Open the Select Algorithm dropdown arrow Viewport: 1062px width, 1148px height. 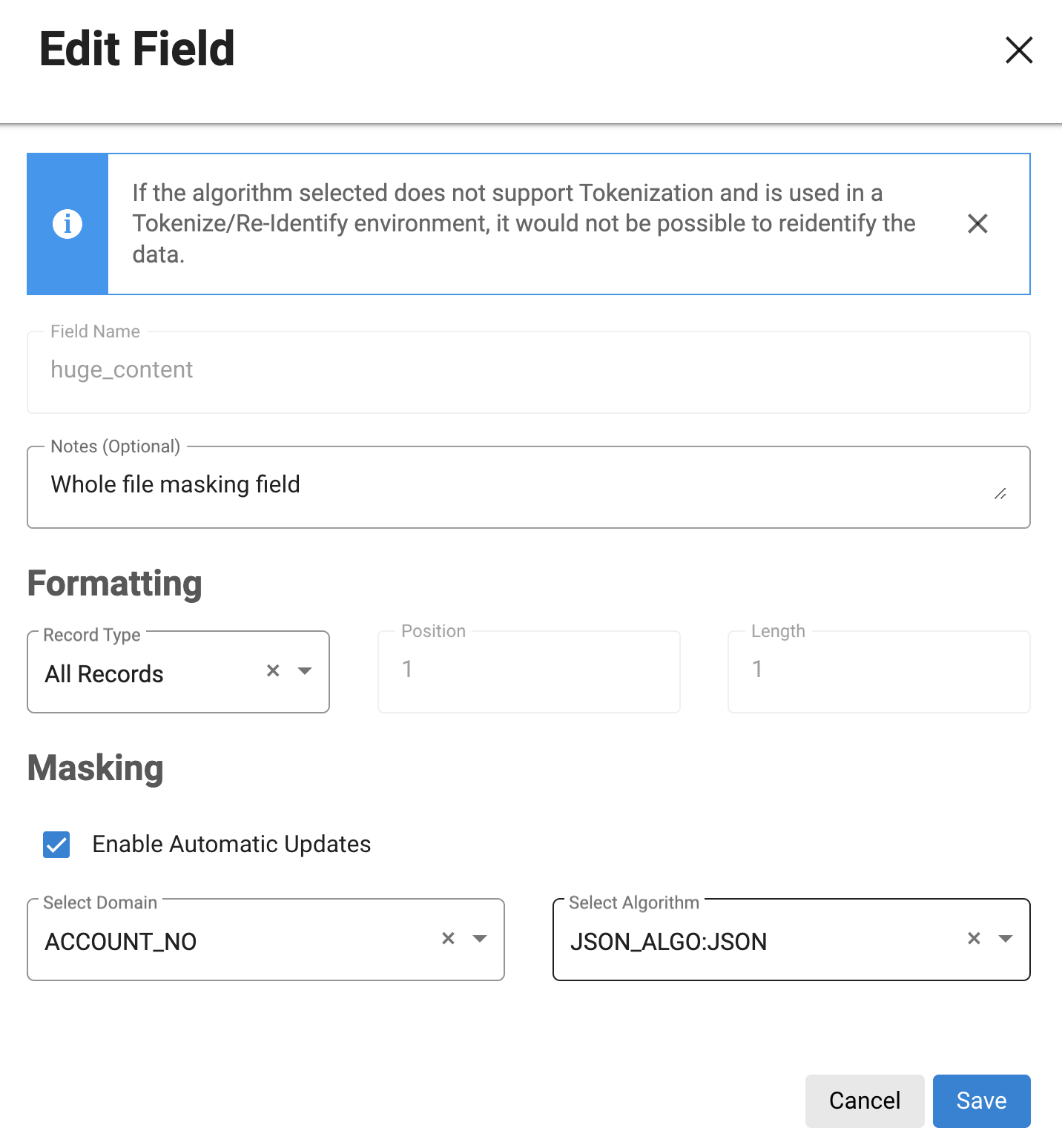pyautogui.click(x=1006, y=938)
